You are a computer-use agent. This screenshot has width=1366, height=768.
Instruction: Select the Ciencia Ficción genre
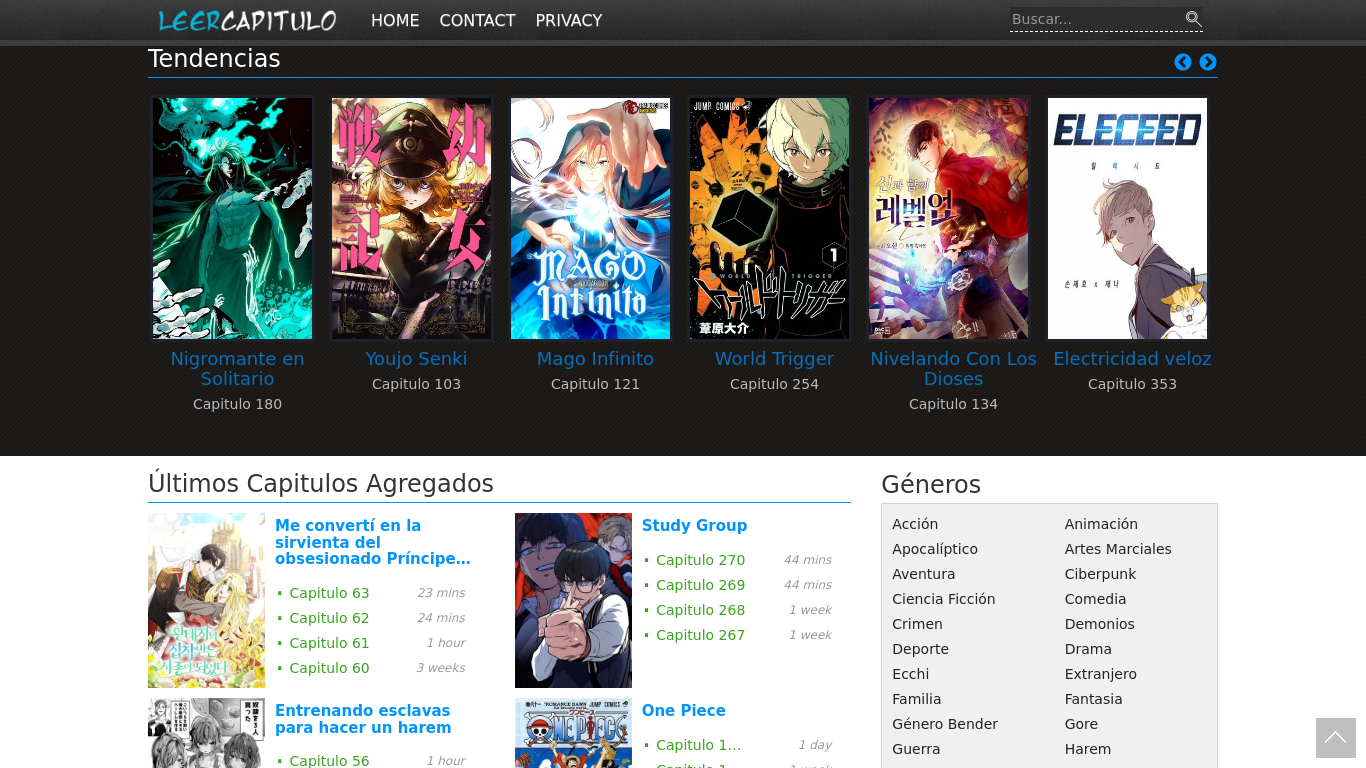(944, 599)
